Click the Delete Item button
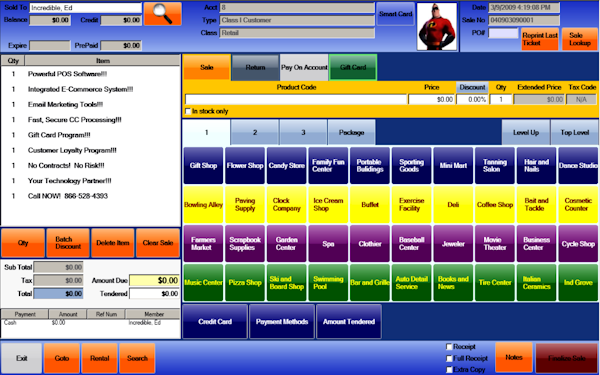 coord(113,243)
